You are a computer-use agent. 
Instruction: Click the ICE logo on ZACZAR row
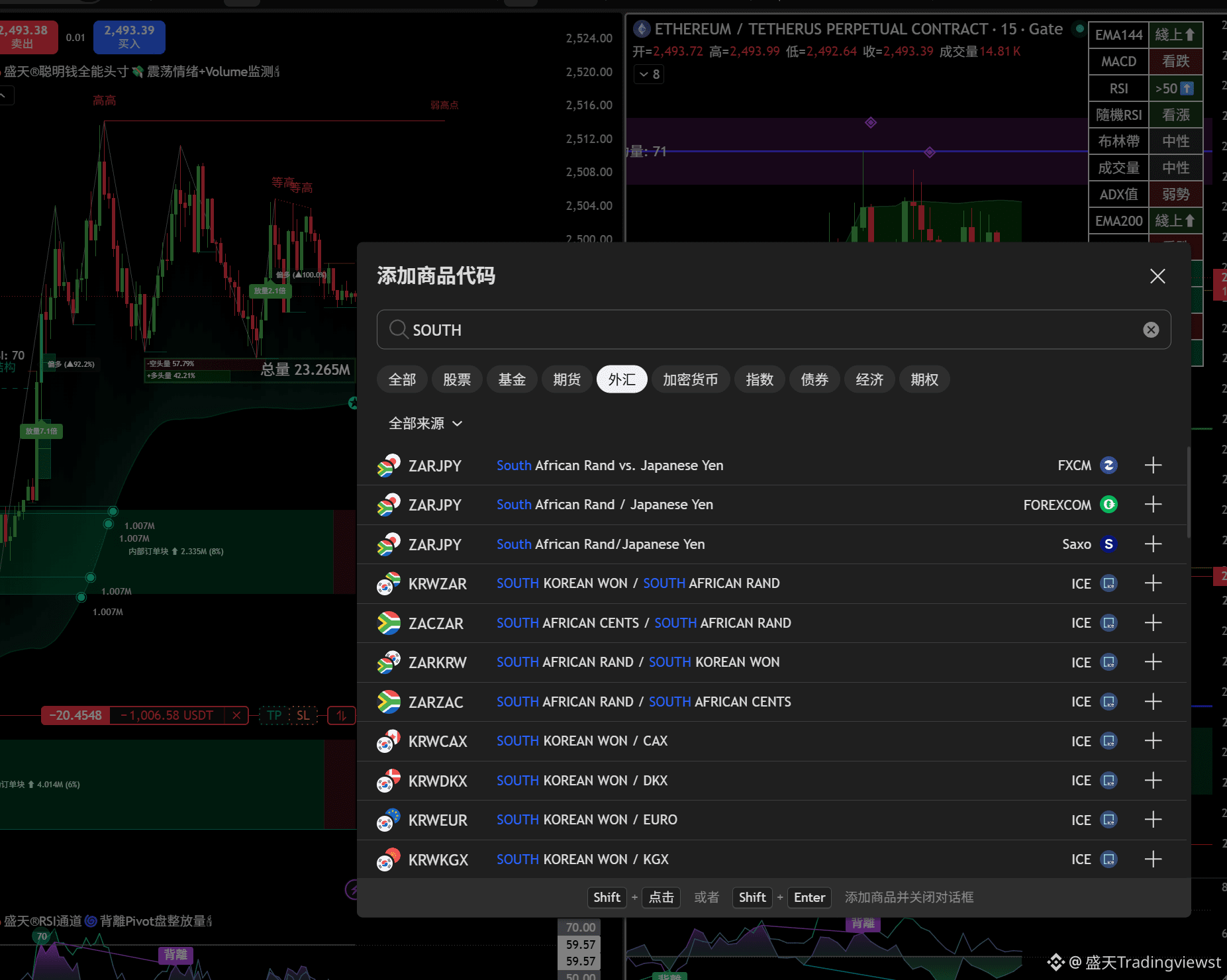pyautogui.click(x=1108, y=623)
